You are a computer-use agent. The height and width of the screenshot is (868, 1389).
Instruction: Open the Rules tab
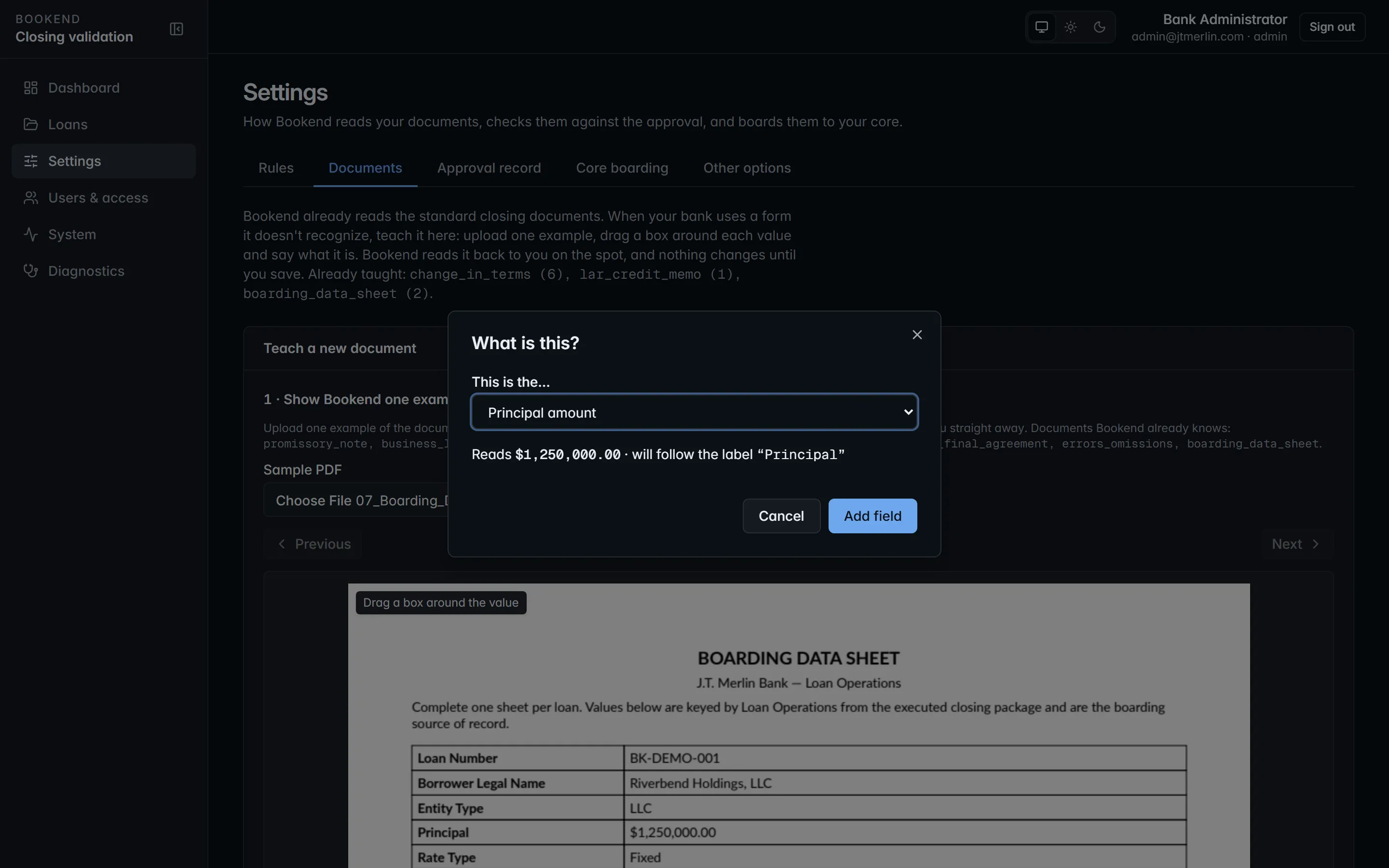pyautogui.click(x=276, y=168)
